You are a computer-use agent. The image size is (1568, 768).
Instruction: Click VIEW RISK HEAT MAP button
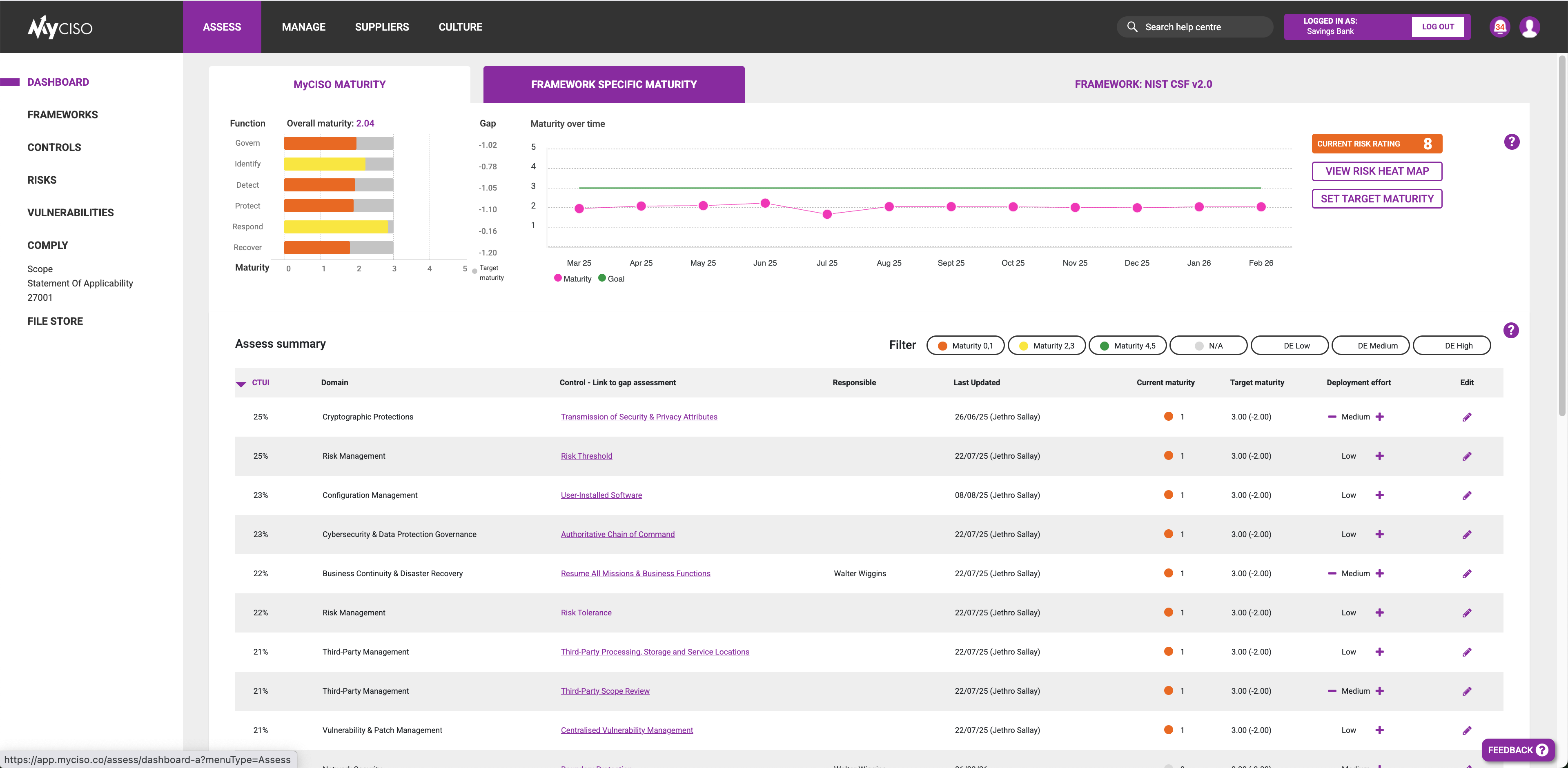click(x=1377, y=171)
